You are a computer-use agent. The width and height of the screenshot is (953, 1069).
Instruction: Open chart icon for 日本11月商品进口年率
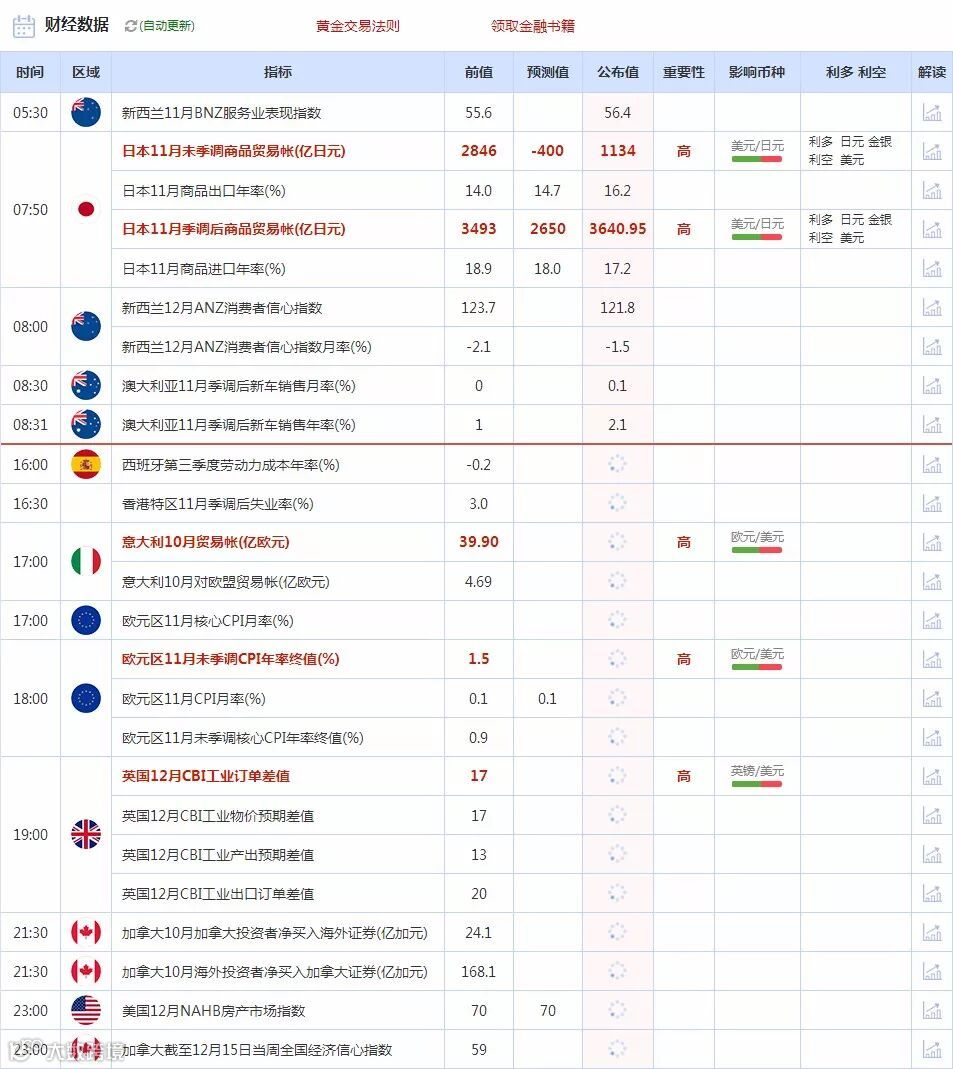932,269
